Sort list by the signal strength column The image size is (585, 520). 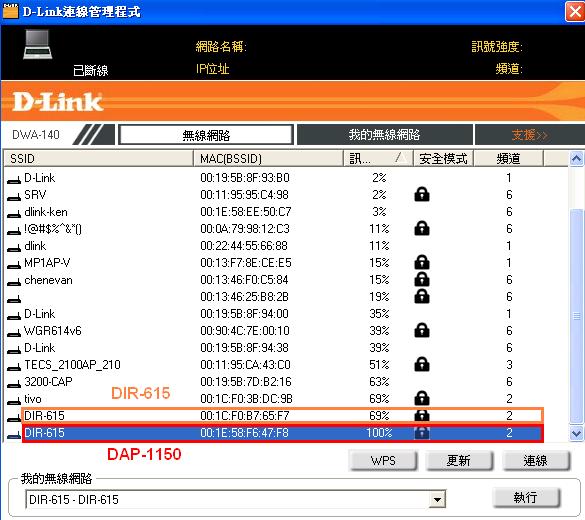pos(378,159)
